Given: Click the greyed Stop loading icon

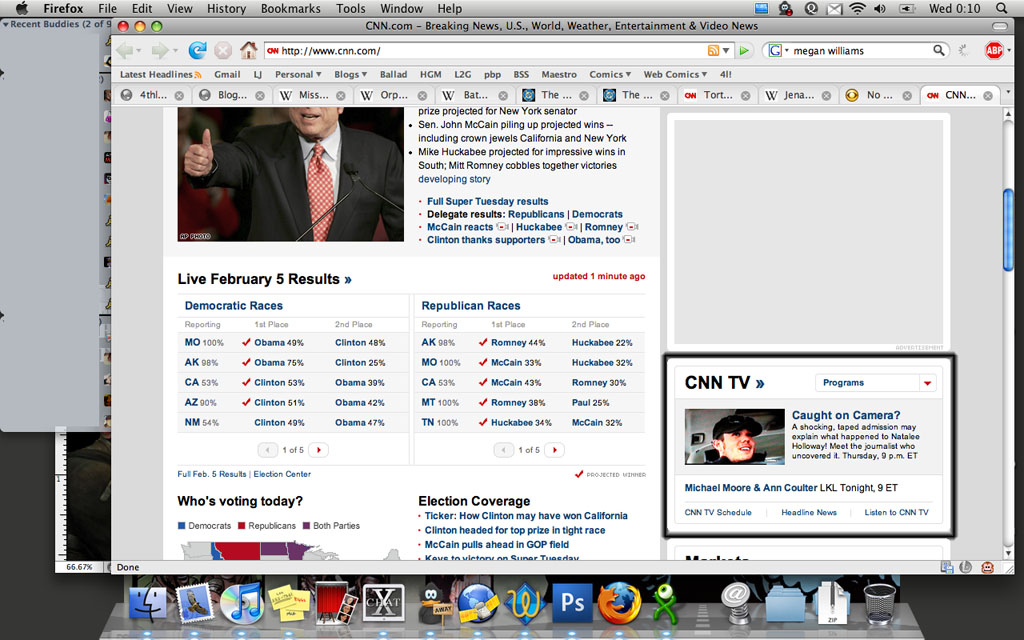Looking at the screenshot, I should pyautogui.click(x=223, y=50).
